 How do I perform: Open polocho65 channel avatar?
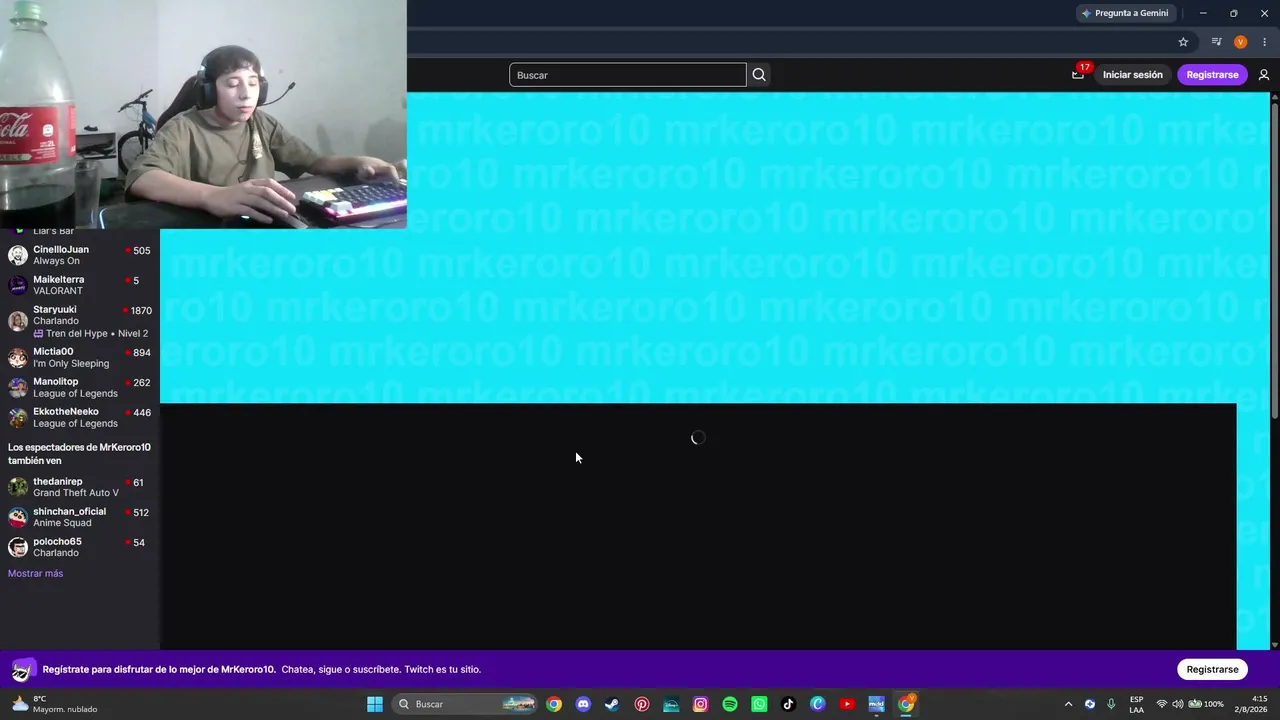(x=18, y=547)
